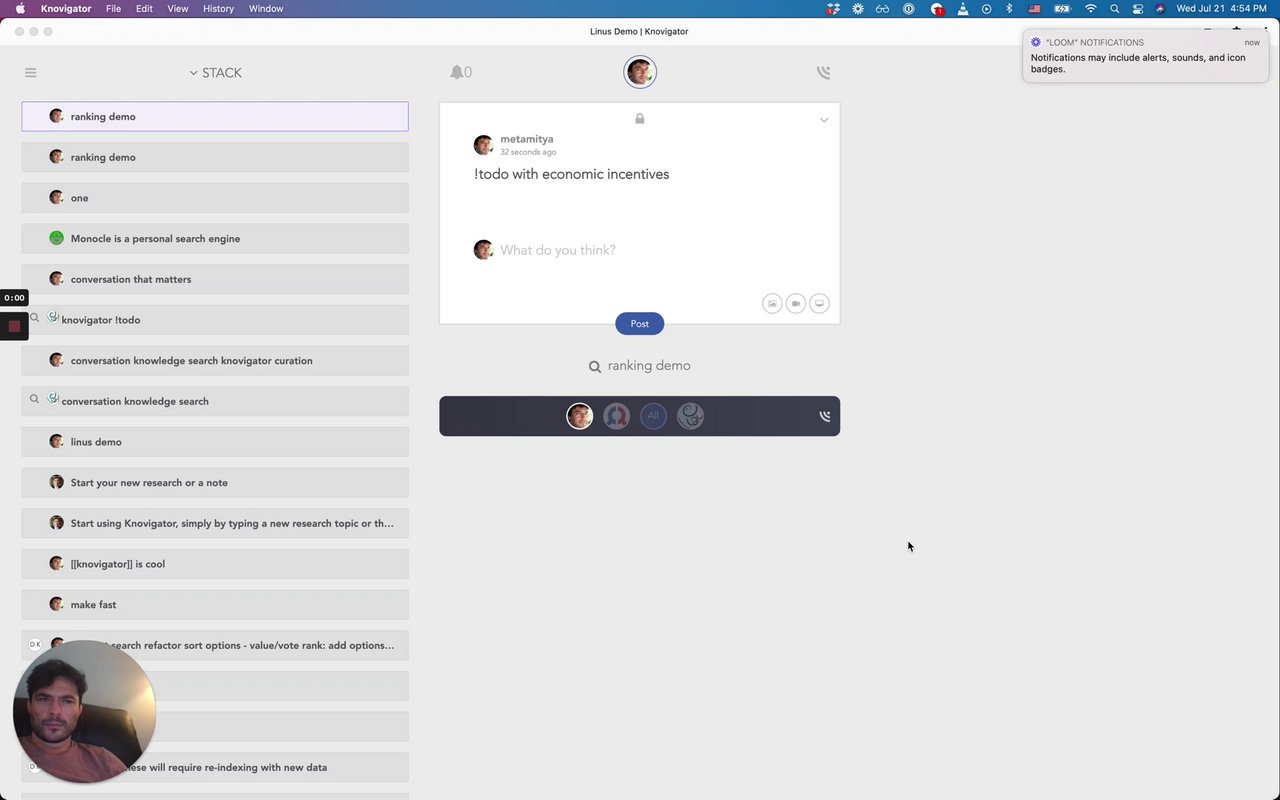
Task: Click the phone icon in the dark bar
Action: click(x=825, y=416)
